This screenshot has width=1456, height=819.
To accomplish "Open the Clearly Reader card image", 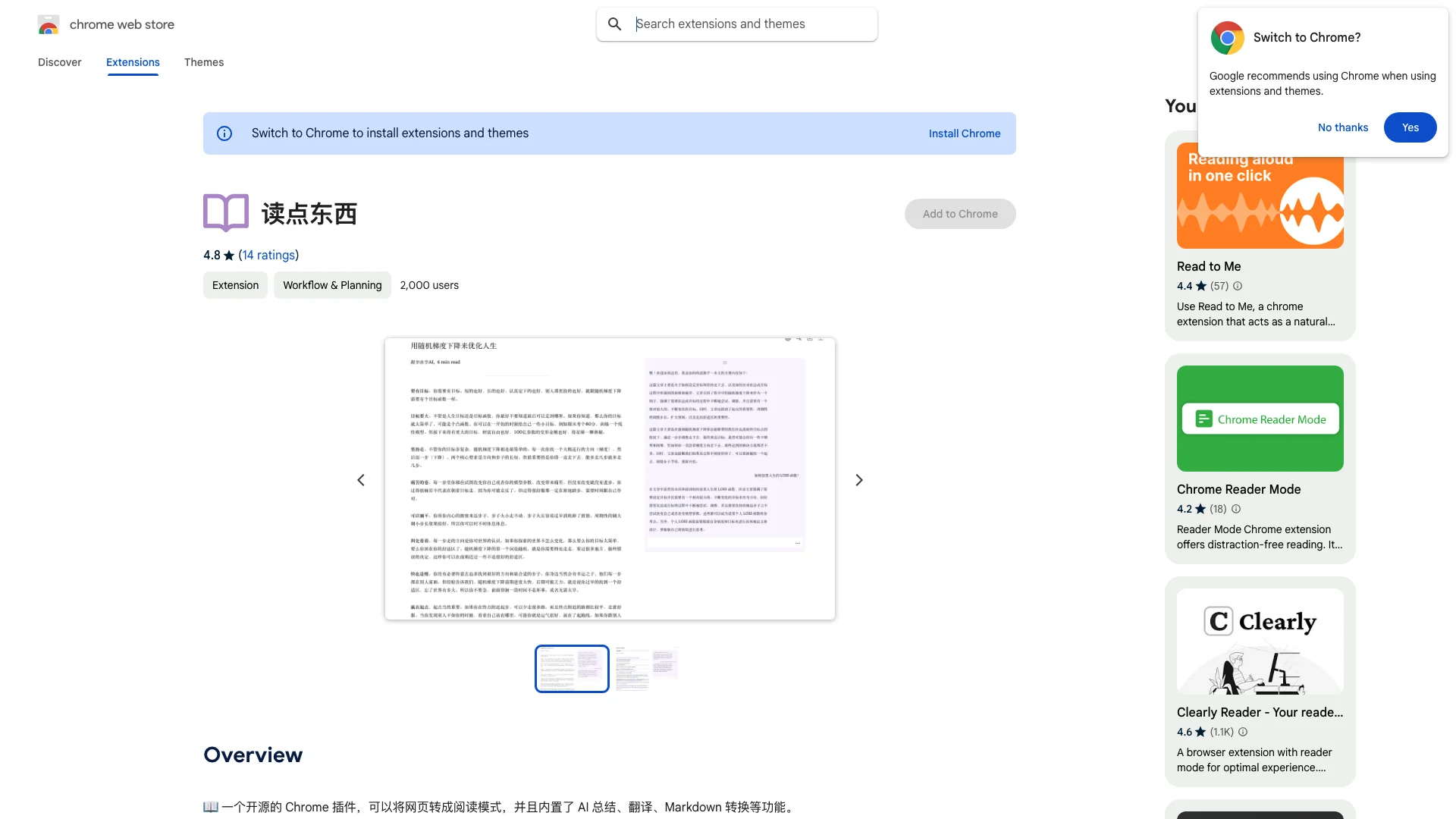I will click(1260, 642).
